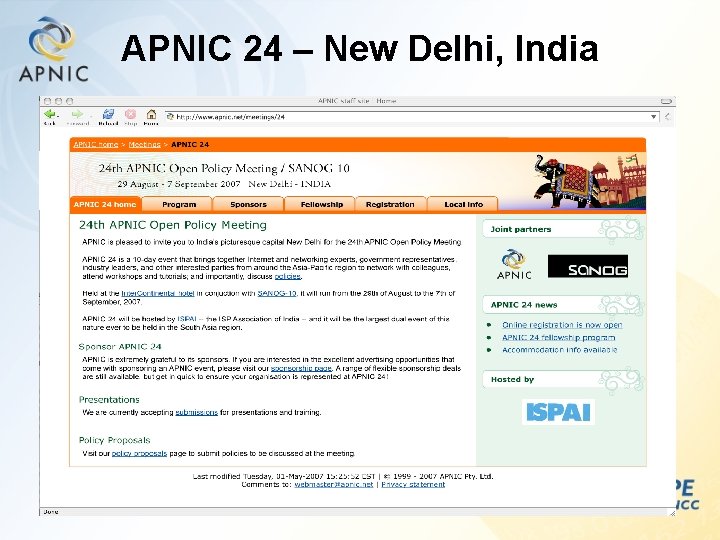Screen dimensions: 720x540
Task: Open the Local info tab
Action: (463, 204)
